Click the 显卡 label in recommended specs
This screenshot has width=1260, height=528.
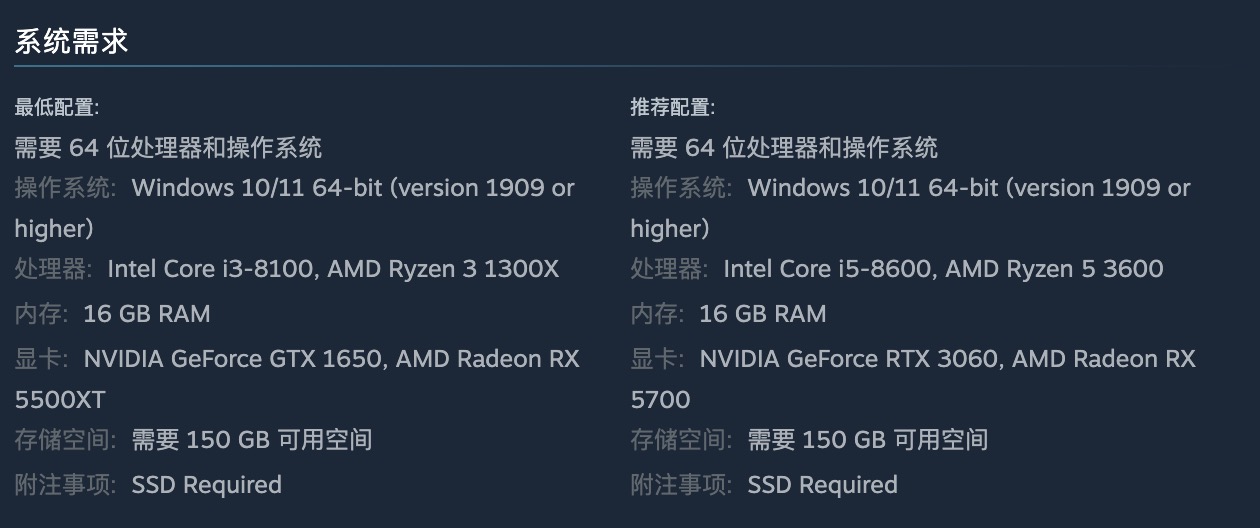[656, 359]
